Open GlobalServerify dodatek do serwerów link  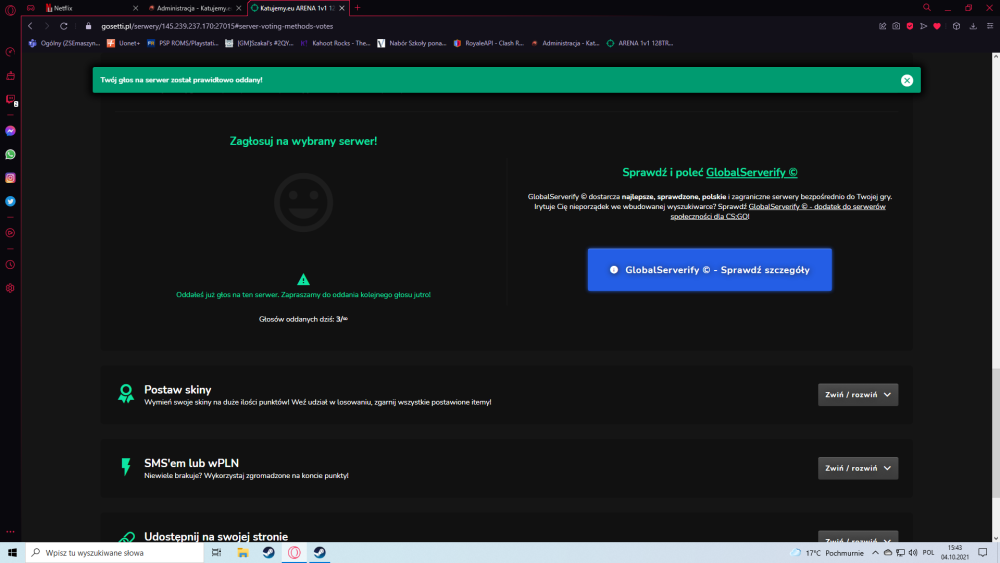(x=778, y=211)
